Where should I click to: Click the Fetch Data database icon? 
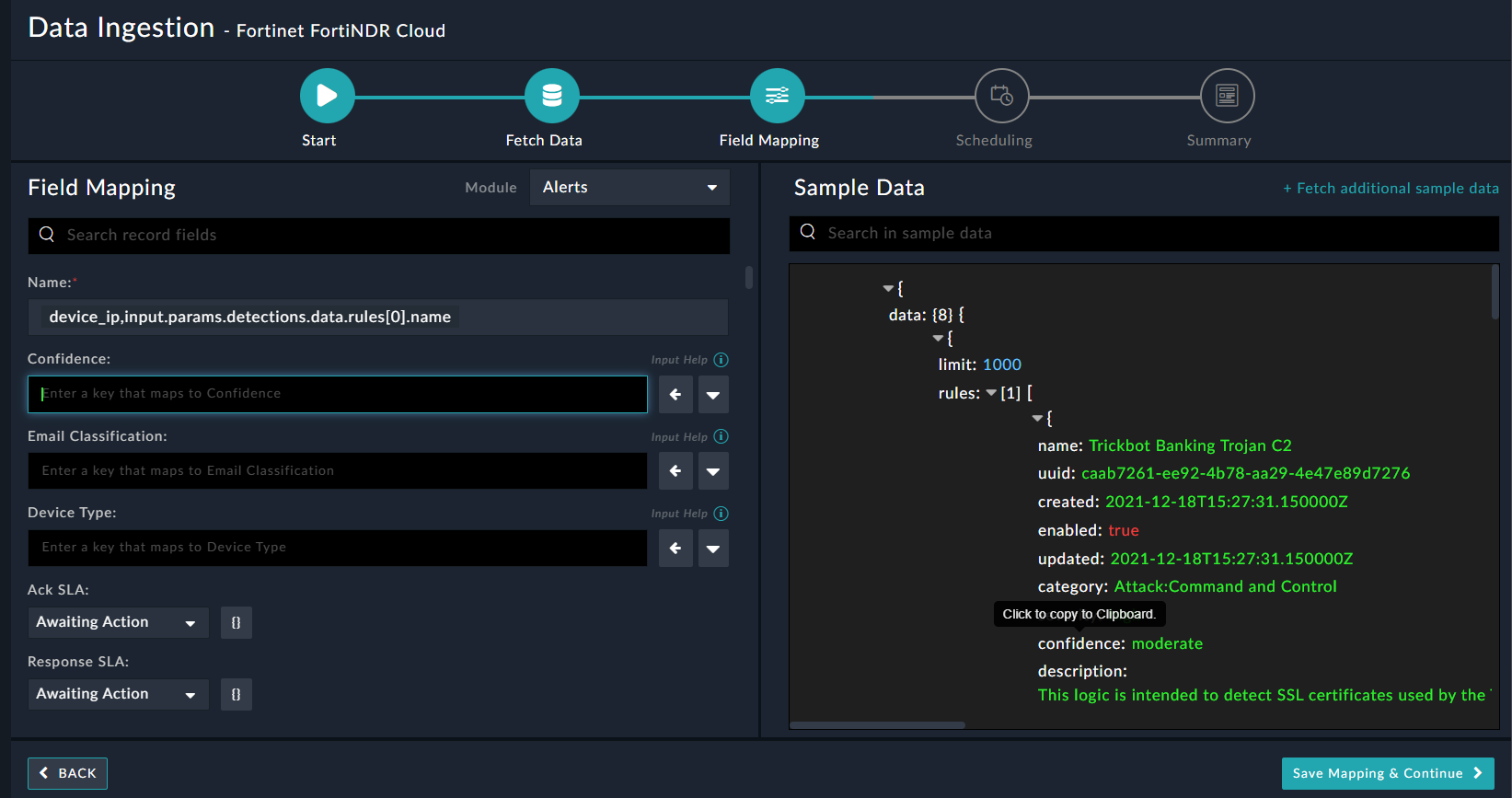pos(551,96)
